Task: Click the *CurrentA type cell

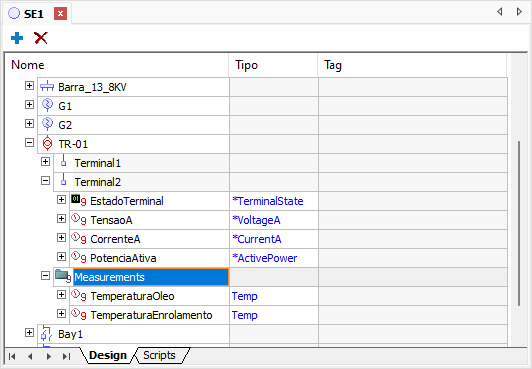Action: 274,239
